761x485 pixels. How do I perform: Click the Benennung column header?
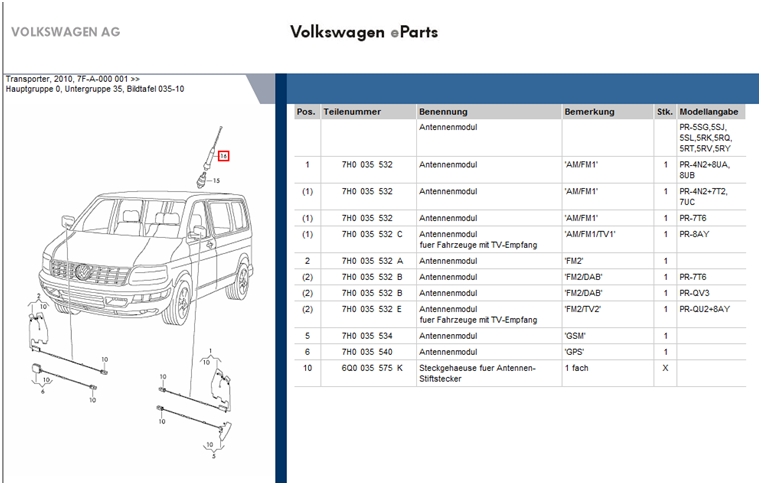tap(489, 112)
